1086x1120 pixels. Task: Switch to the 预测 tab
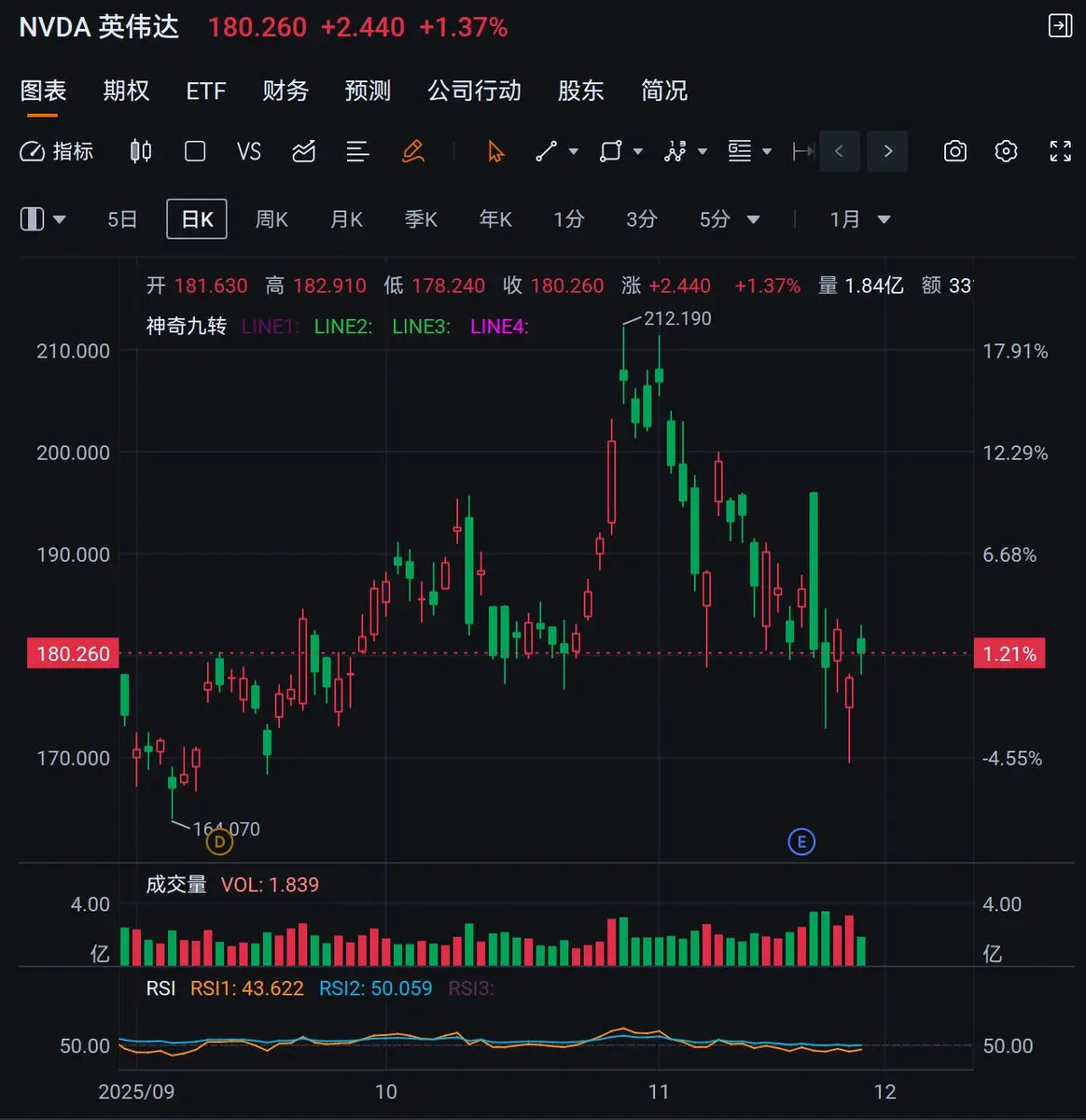click(x=368, y=91)
